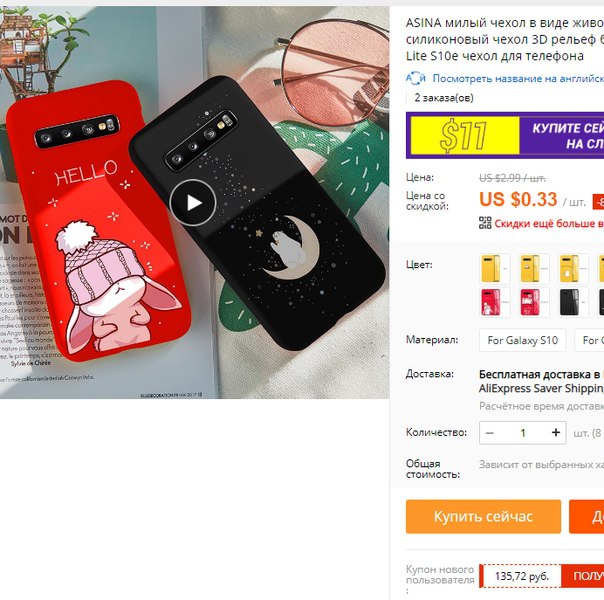Screen dimensions: 604x600
Task: Select third yellow case with bear thumbnail
Action: (573, 269)
